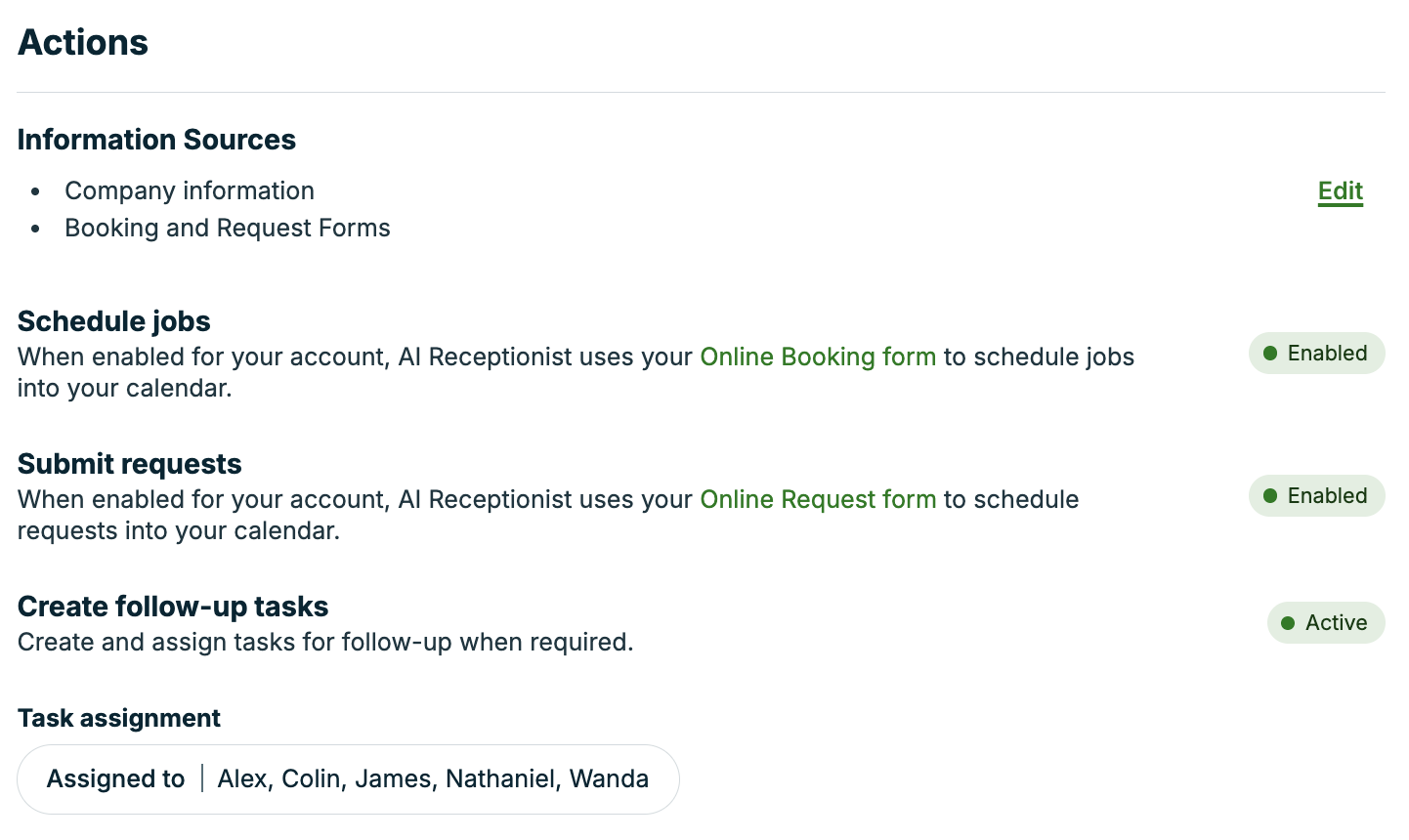1409x840 pixels.
Task: Click the Submit requests heading
Action: pyautogui.click(x=130, y=464)
